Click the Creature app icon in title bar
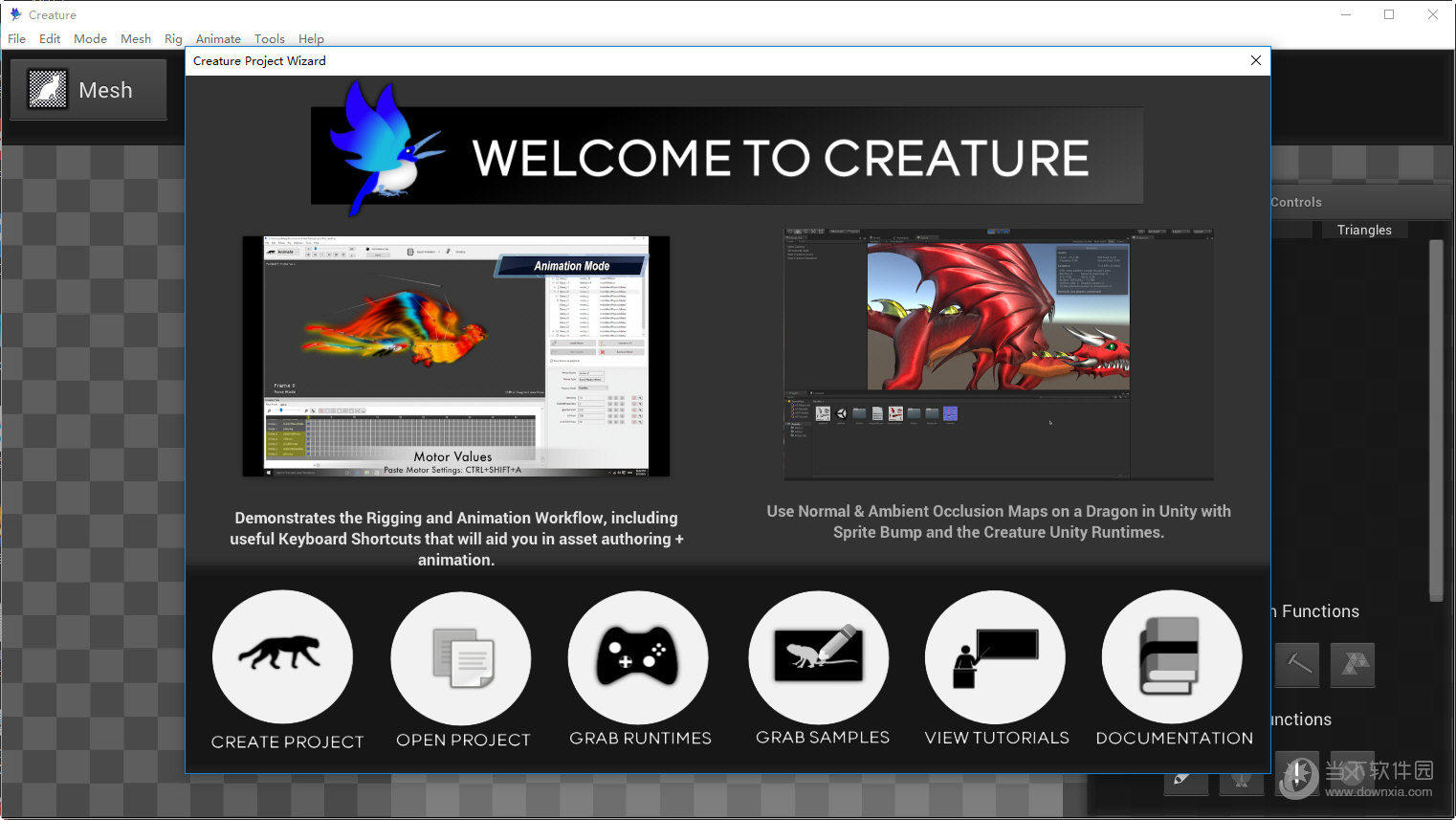Viewport: 1456px width, 820px height. point(14,14)
